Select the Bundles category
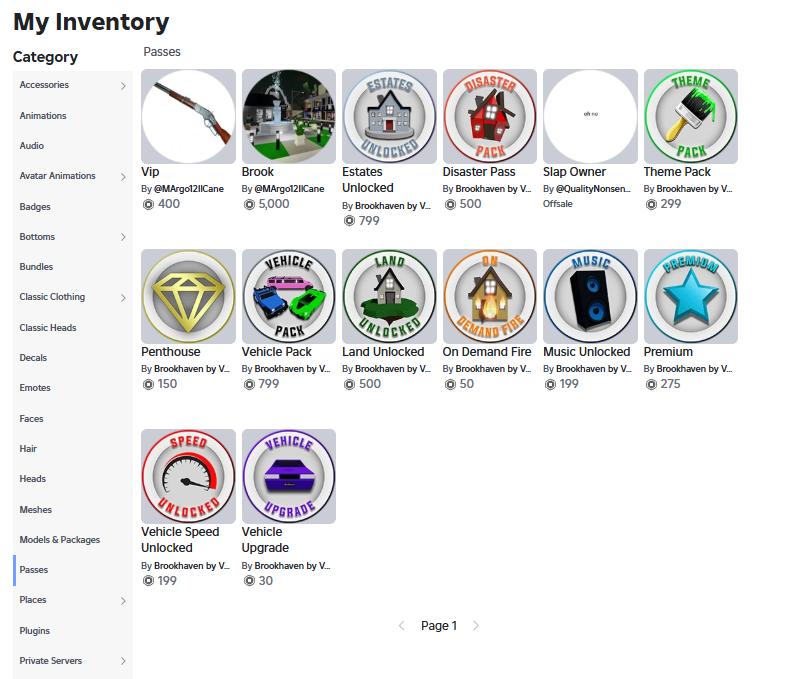Image resolution: width=788 pixels, height=679 pixels. point(73,267)
